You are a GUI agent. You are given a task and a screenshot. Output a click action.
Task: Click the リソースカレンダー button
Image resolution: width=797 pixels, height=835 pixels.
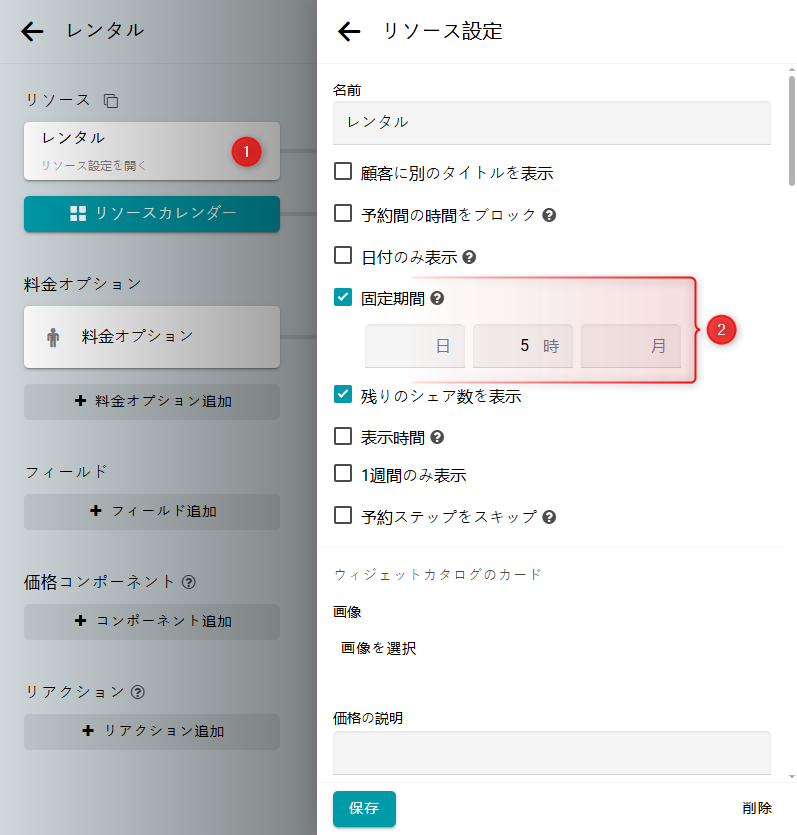point(152,213)
